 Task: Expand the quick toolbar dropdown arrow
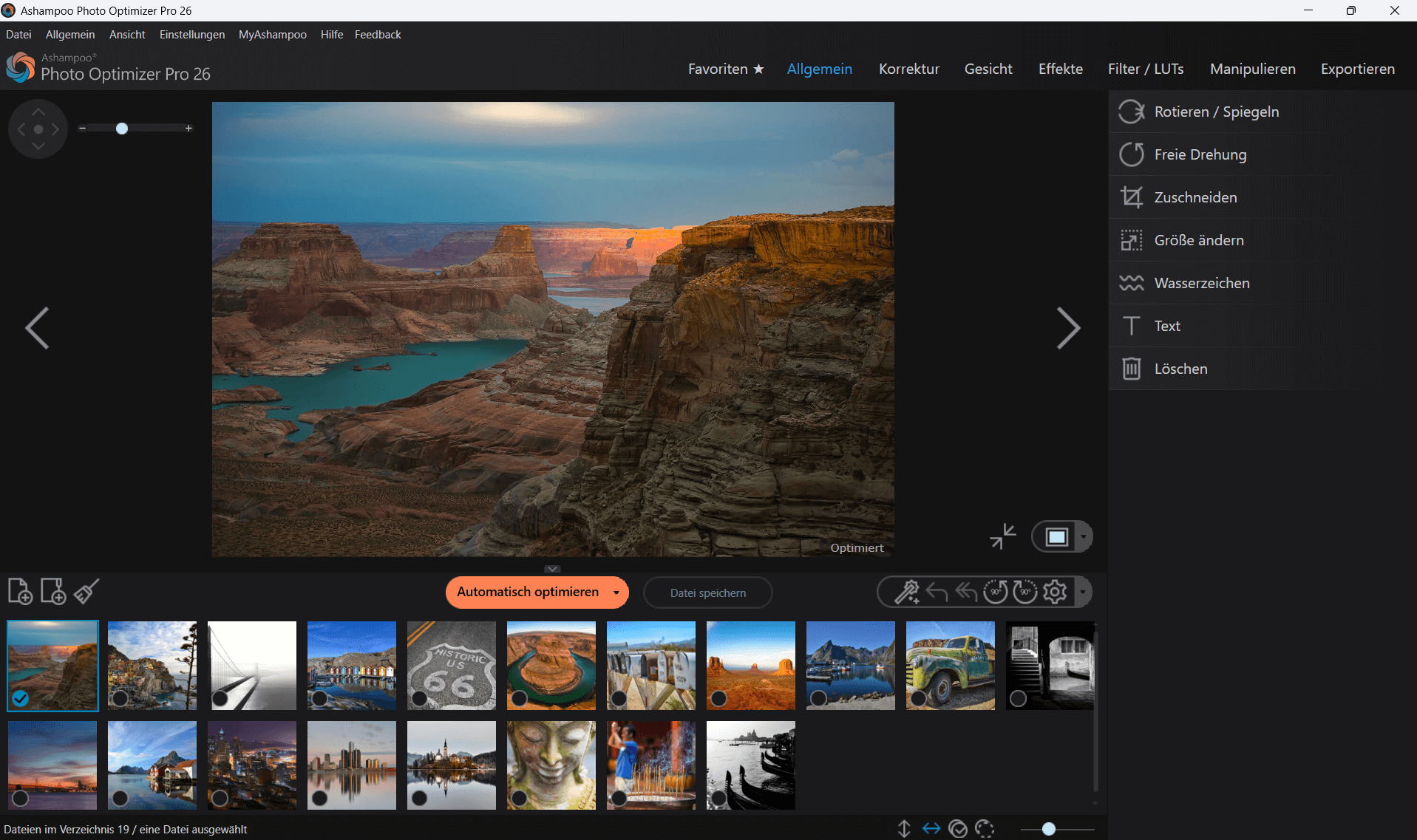pos(1082,592)
